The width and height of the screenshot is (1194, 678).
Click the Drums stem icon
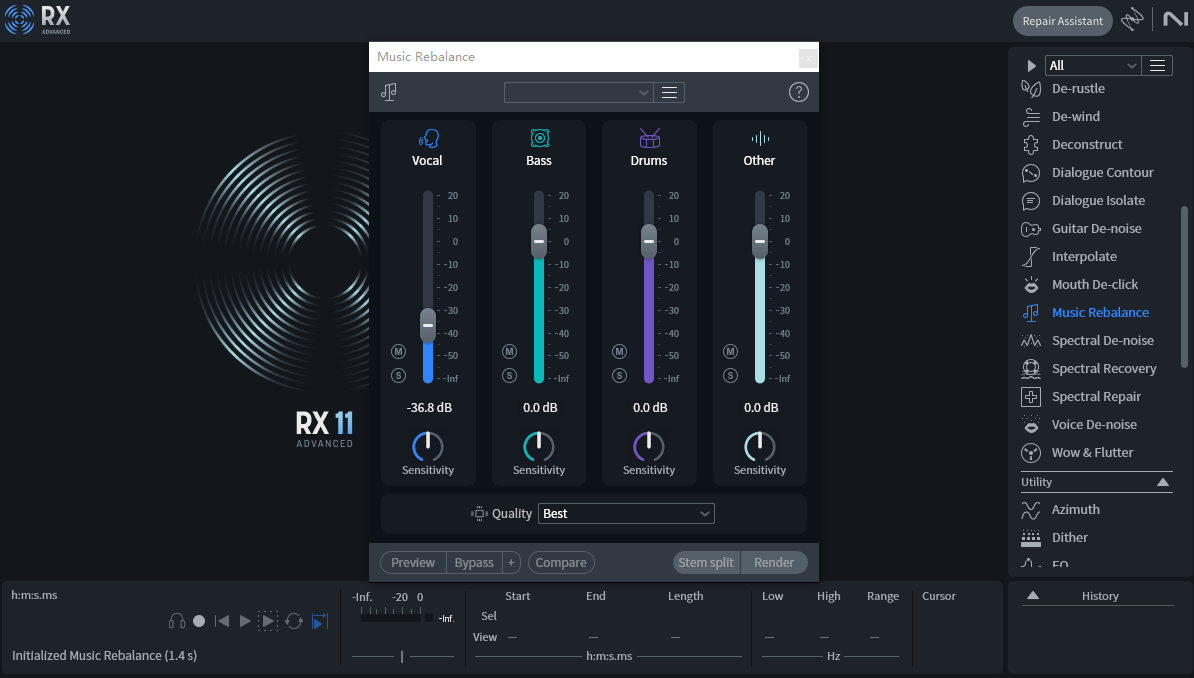(x=650, y=138)
